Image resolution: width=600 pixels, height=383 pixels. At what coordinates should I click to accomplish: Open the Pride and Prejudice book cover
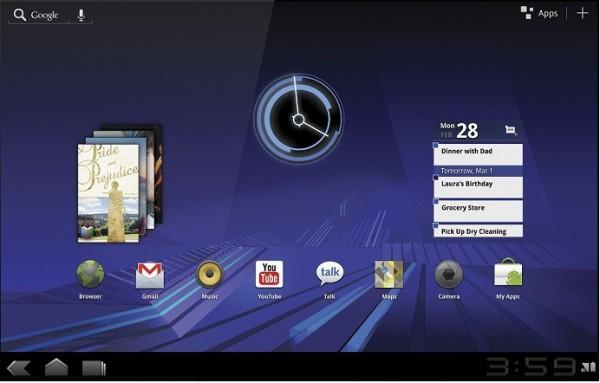(x=108, y=193)
